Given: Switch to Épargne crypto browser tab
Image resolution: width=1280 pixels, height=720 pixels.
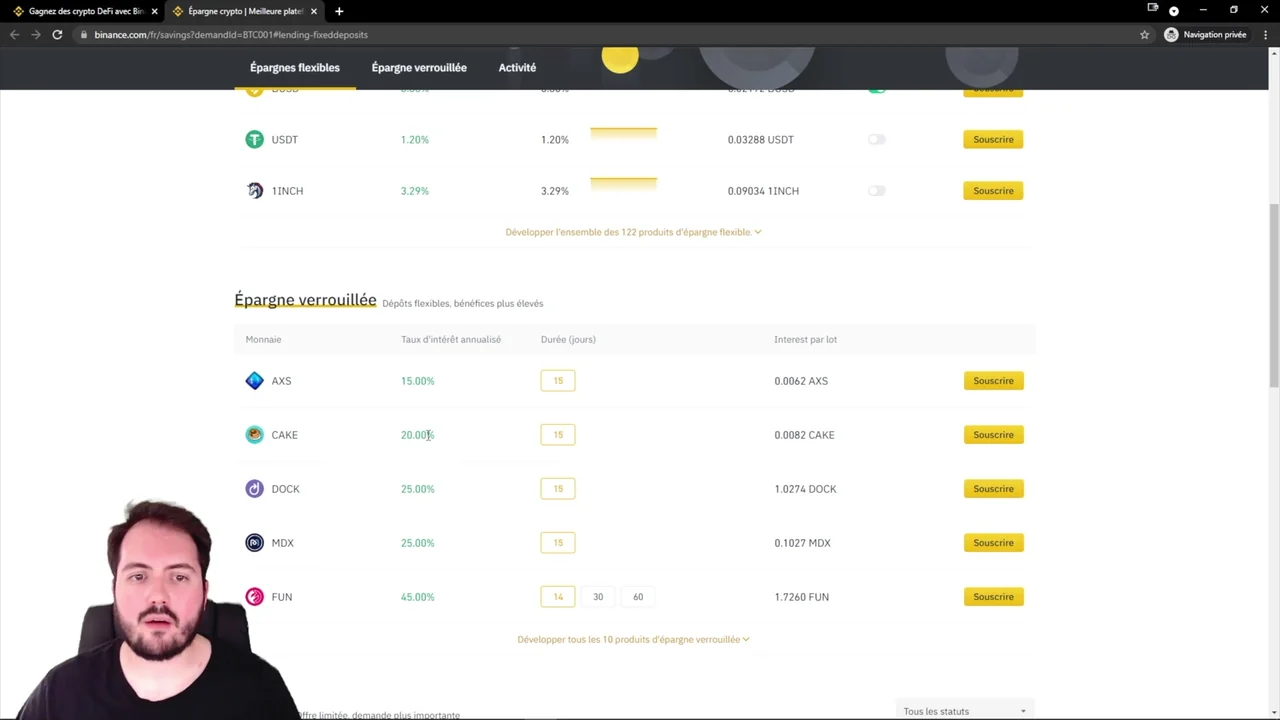Looking at the screenshot, I should [x=245, y=11].
